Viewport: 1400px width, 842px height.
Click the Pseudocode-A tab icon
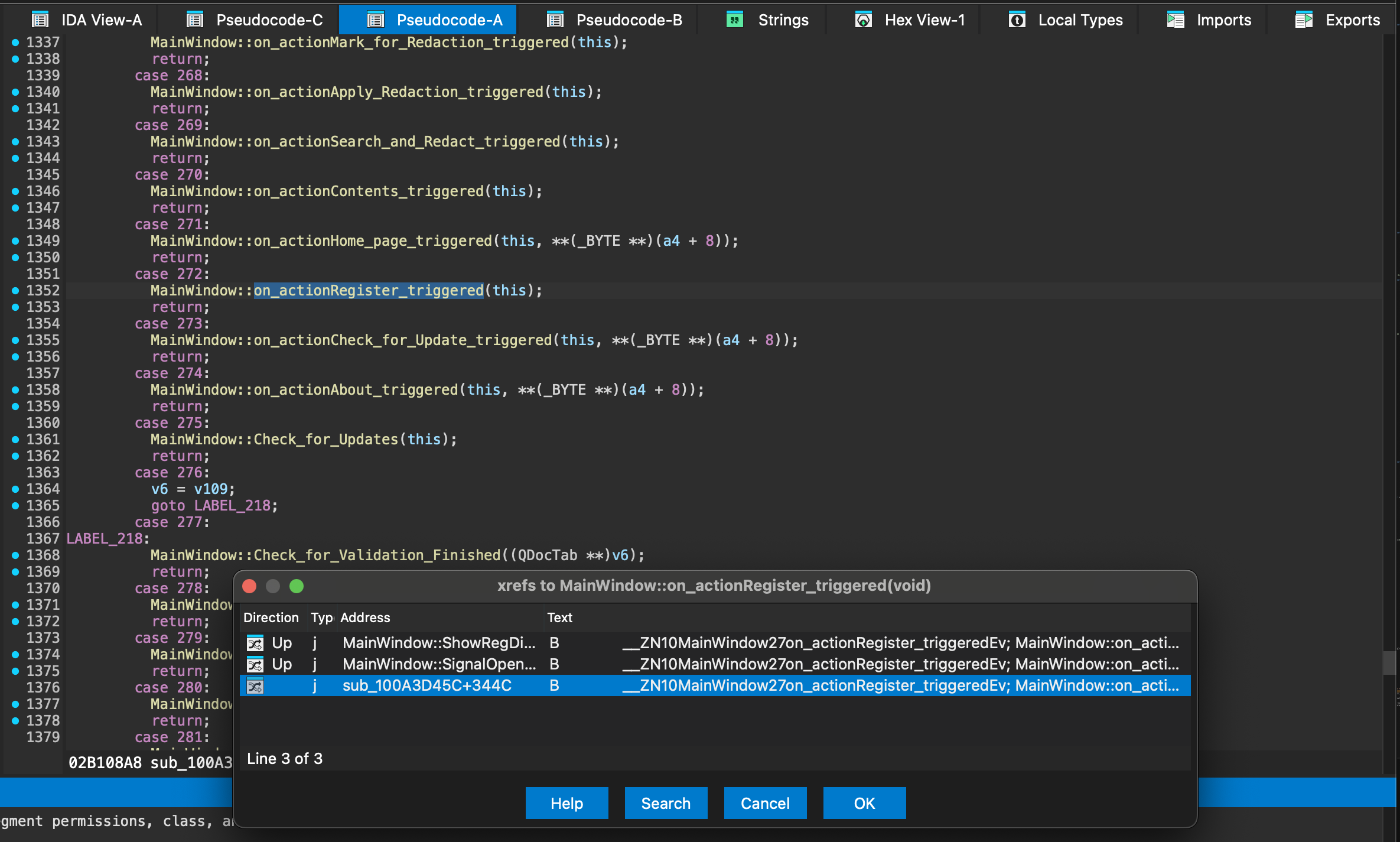(x=375, y=20)
